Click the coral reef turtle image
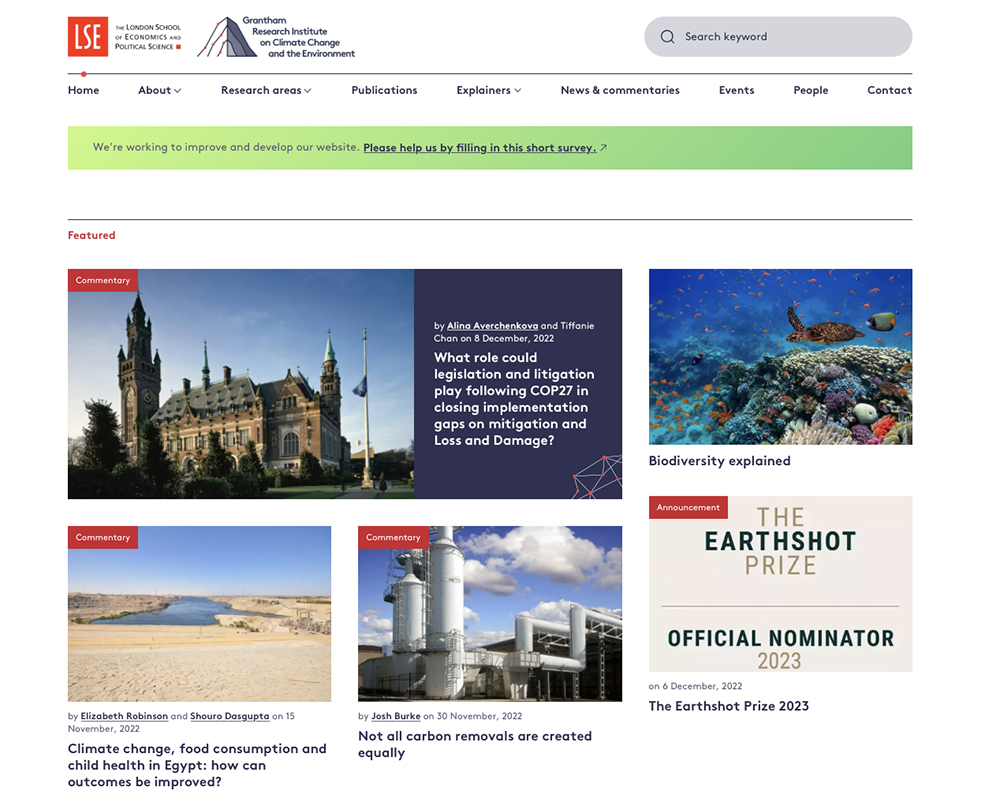Viewport: 1000px width, 802px height. (x=780, y=356)
